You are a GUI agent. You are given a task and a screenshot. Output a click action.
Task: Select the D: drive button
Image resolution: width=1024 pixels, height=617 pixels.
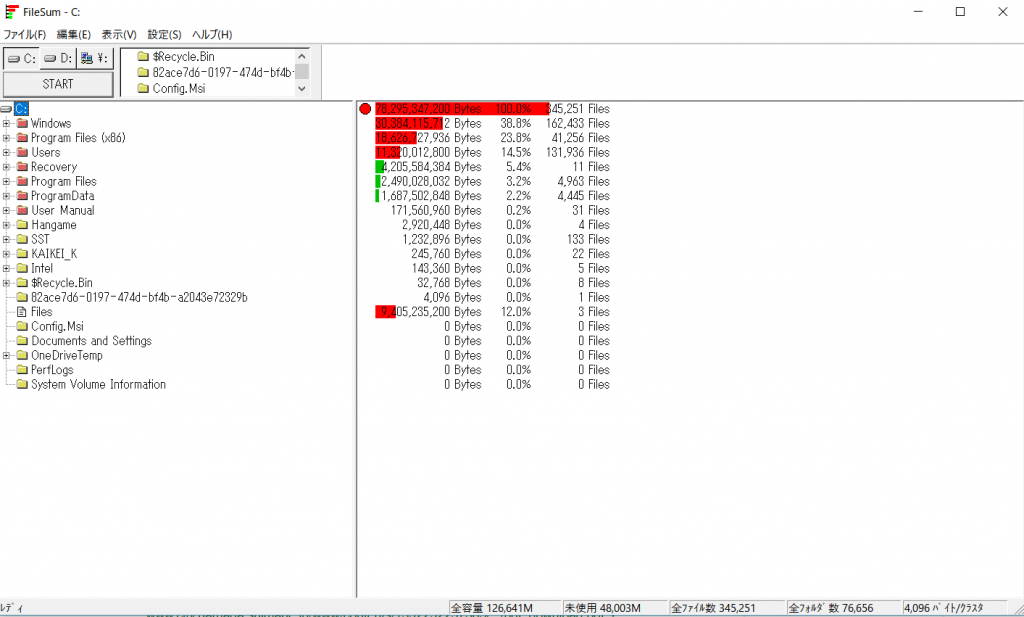[x=58, y=58]
